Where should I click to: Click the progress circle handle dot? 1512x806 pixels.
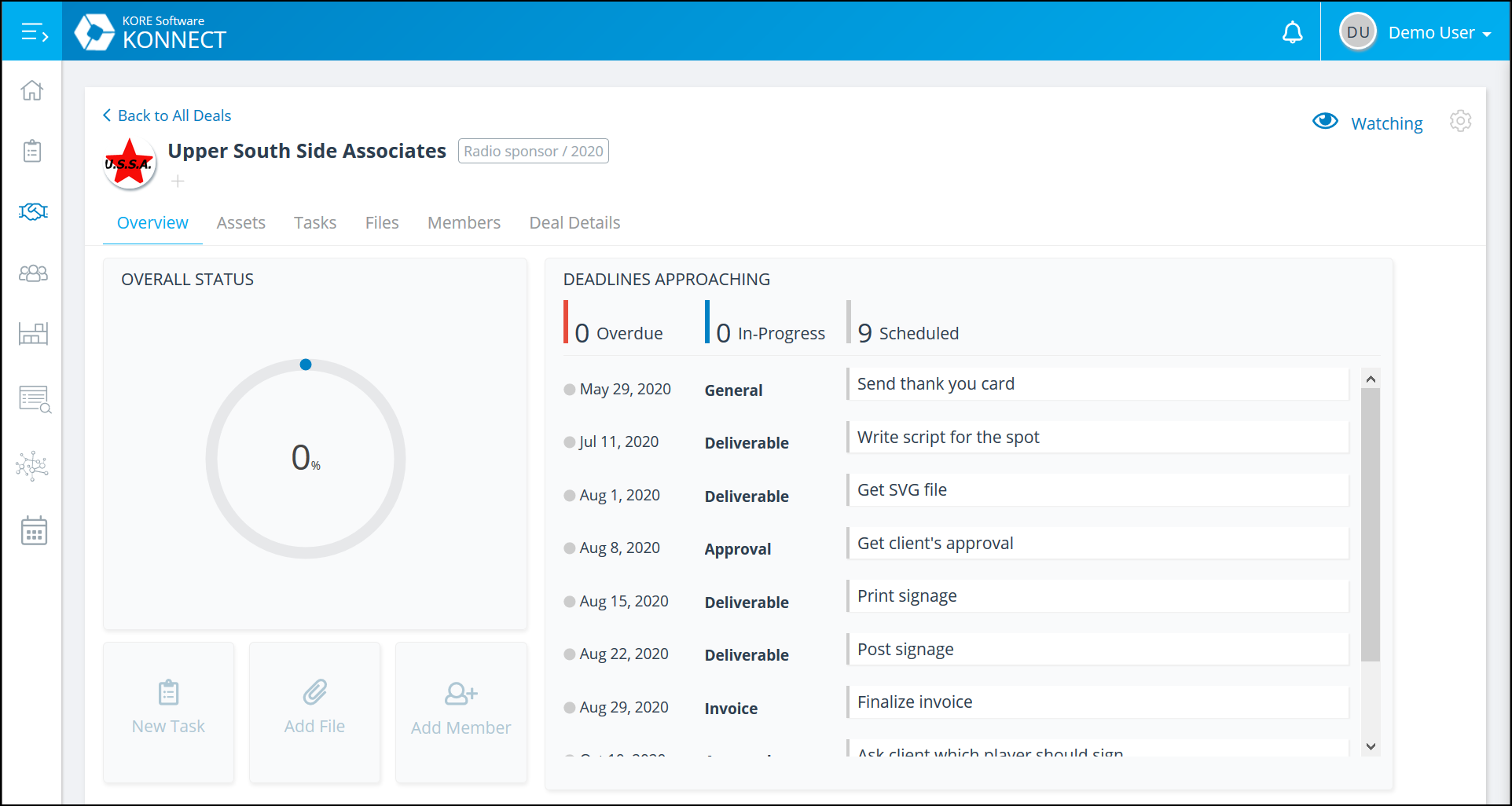pos(306,365)
